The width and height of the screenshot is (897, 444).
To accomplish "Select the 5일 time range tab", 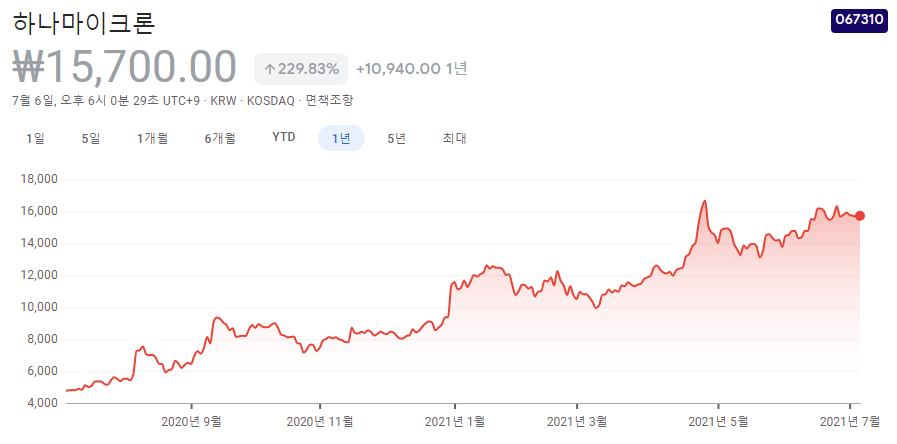I will click(91, 138).
